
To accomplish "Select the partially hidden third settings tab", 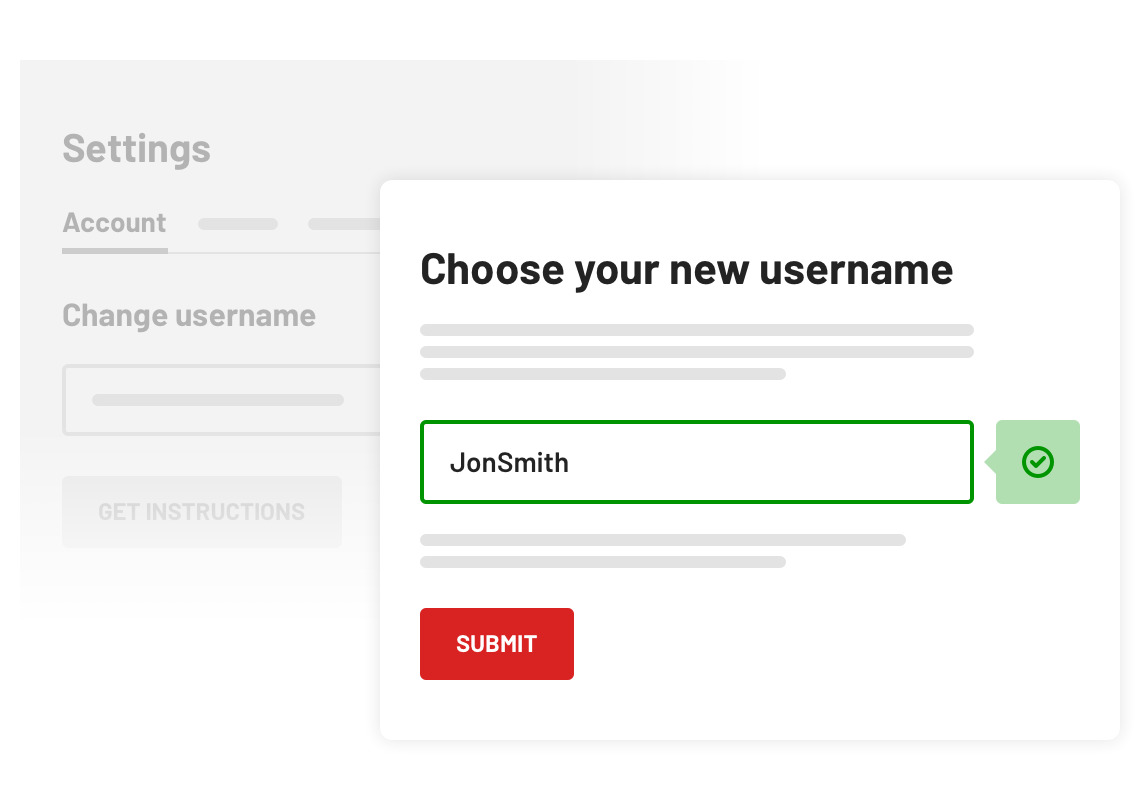I will coord(344,224).
